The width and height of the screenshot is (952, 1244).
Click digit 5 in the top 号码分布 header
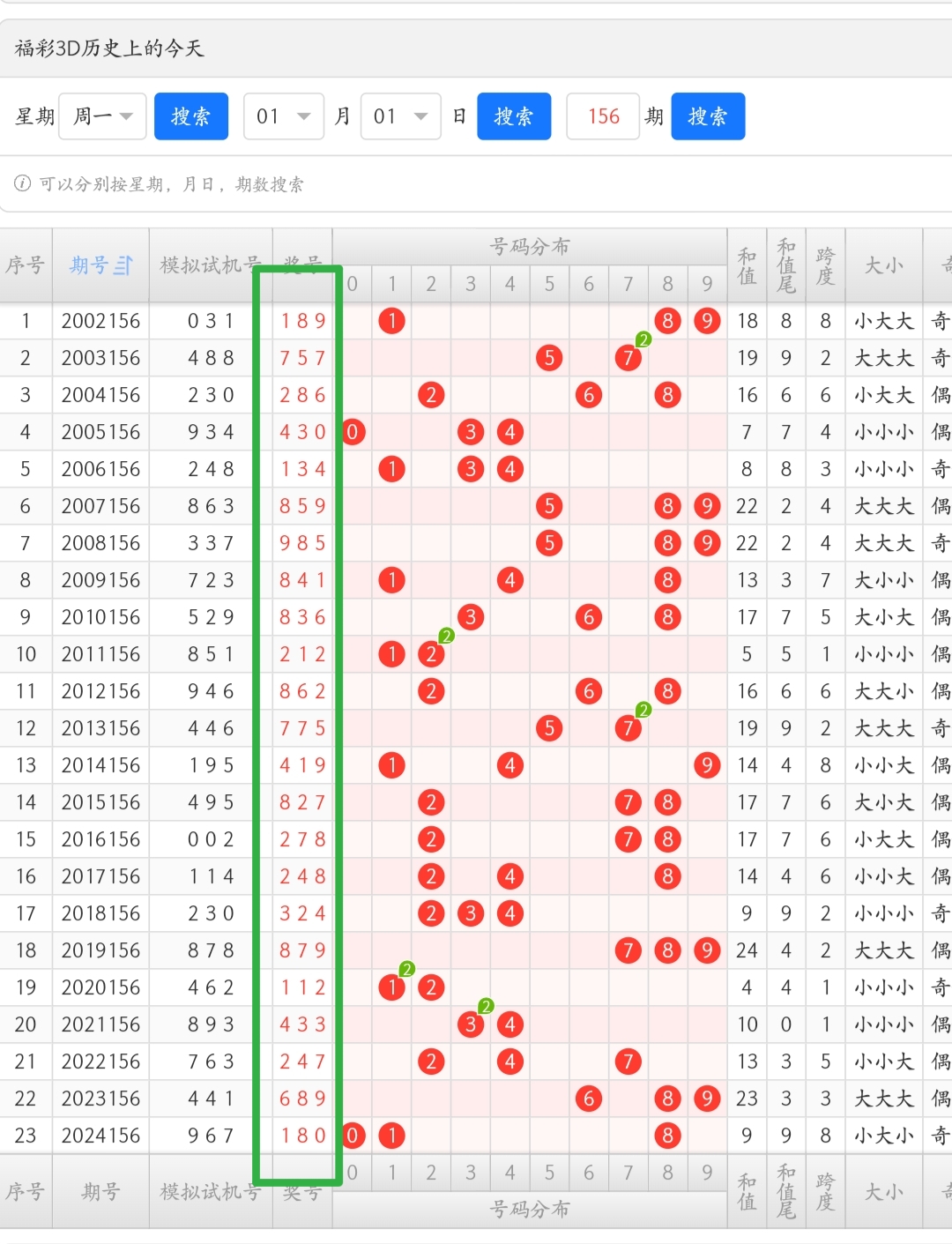tap(549, 284)
